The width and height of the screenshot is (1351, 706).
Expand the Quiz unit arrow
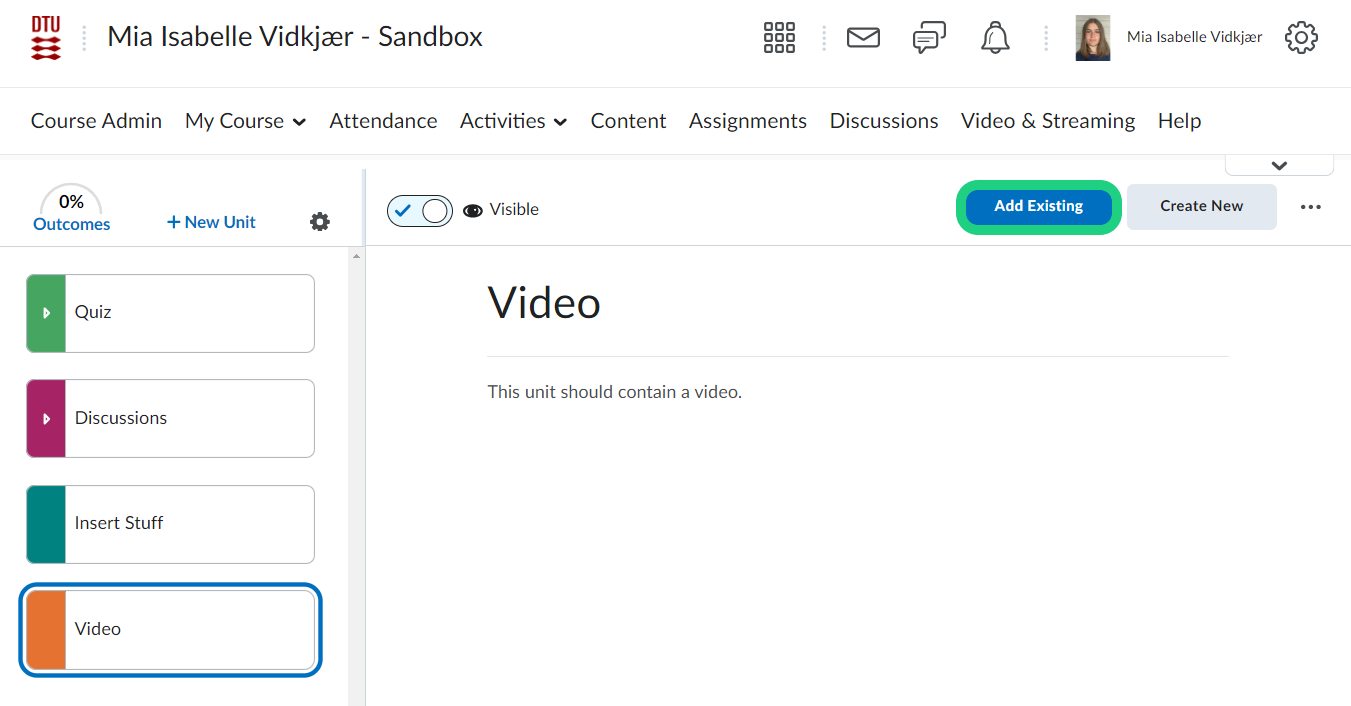46,313
